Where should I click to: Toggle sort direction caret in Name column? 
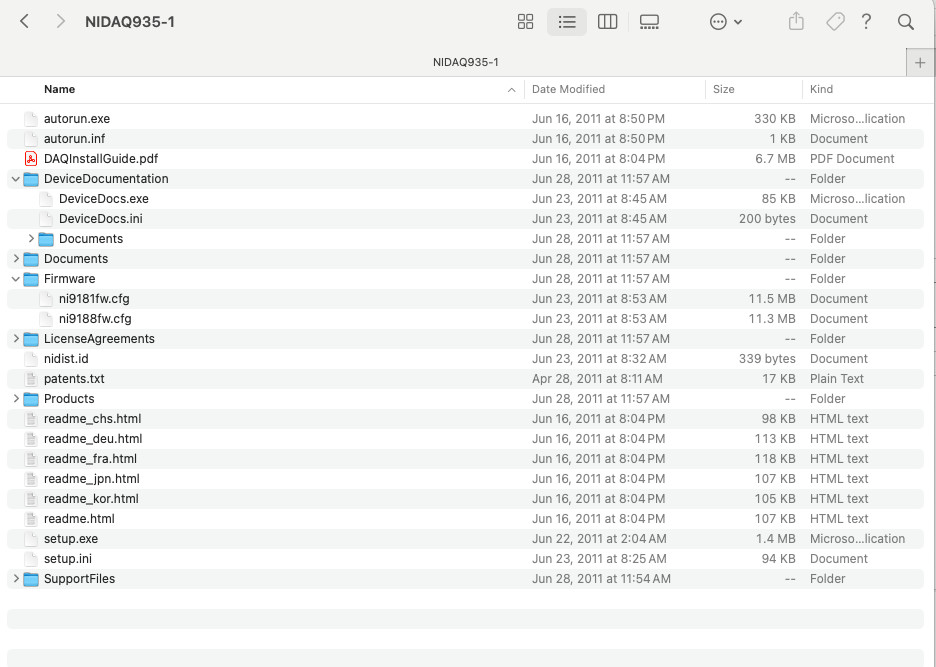pos(511,90)
